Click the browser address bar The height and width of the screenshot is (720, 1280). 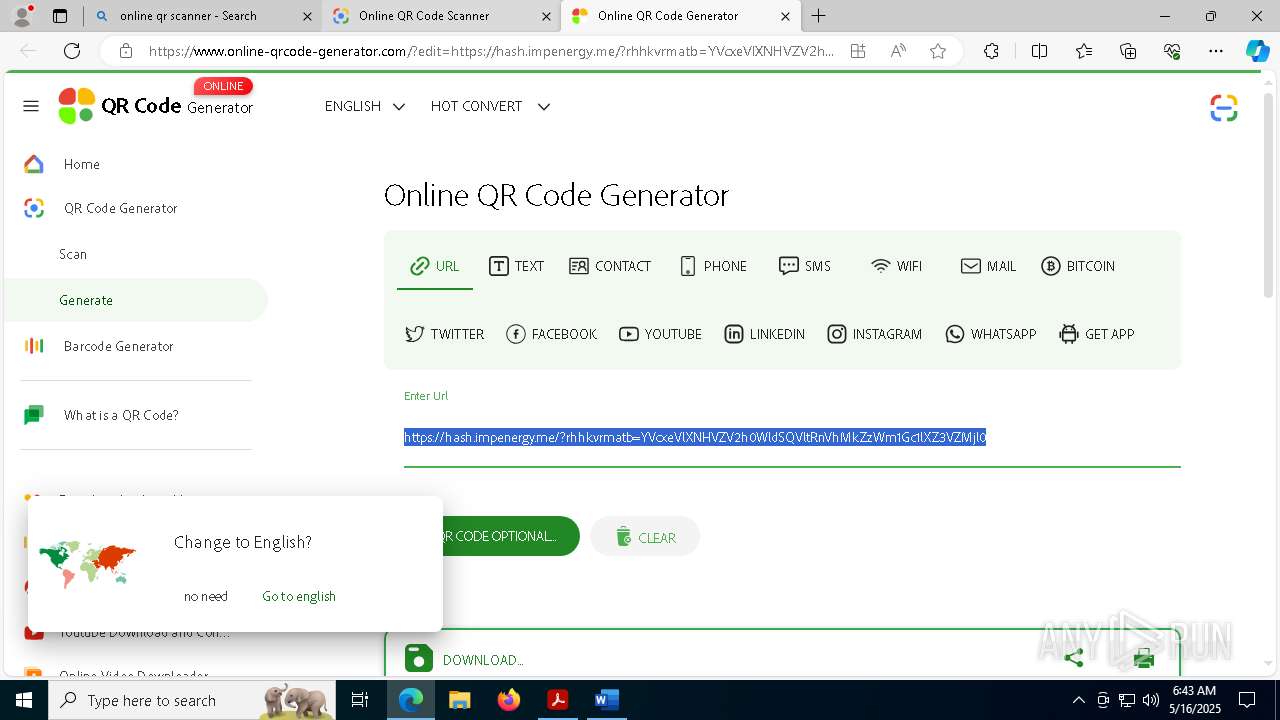click(x=490, y=51)
